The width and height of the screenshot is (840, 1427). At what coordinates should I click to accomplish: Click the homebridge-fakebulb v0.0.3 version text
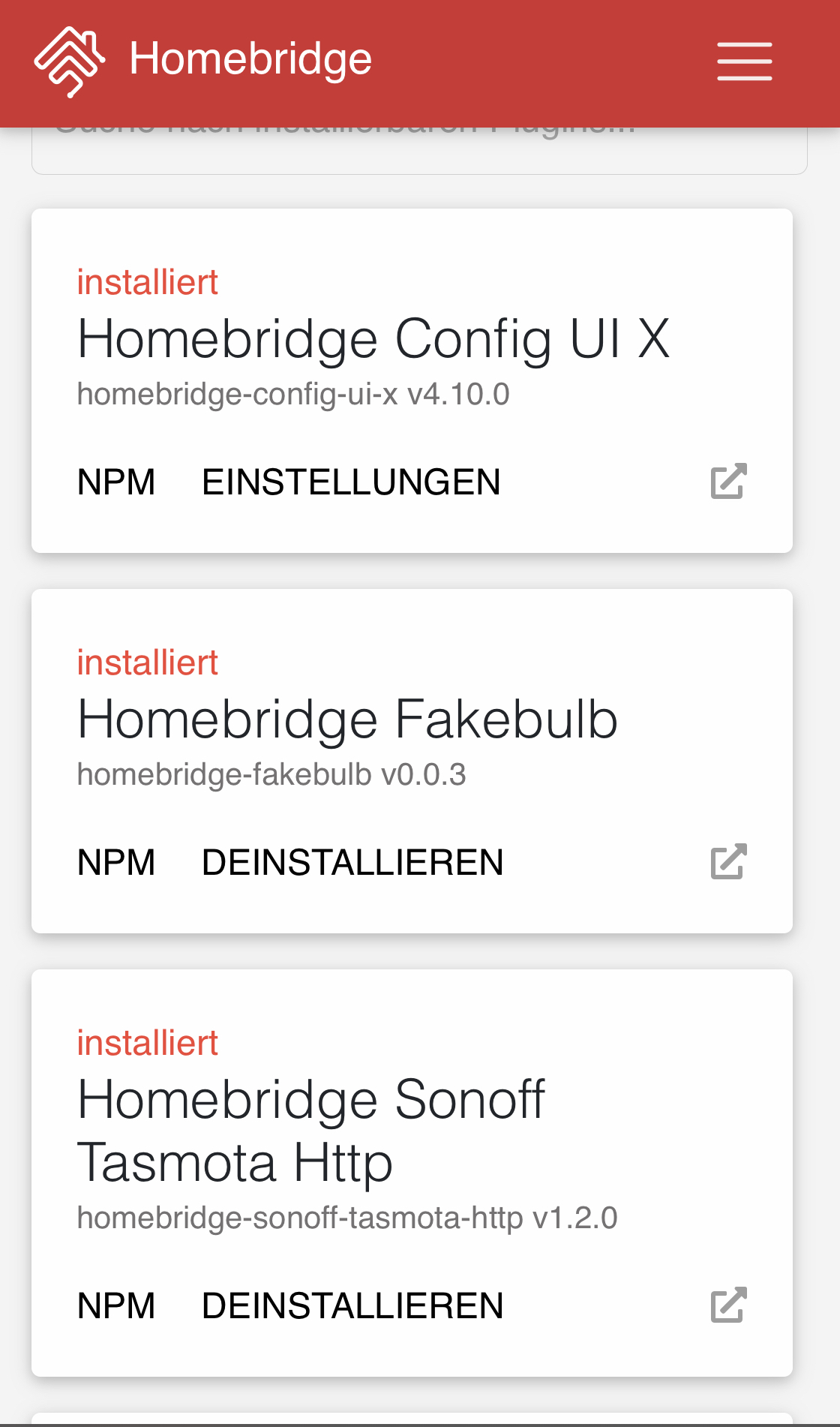coord(271,774)
